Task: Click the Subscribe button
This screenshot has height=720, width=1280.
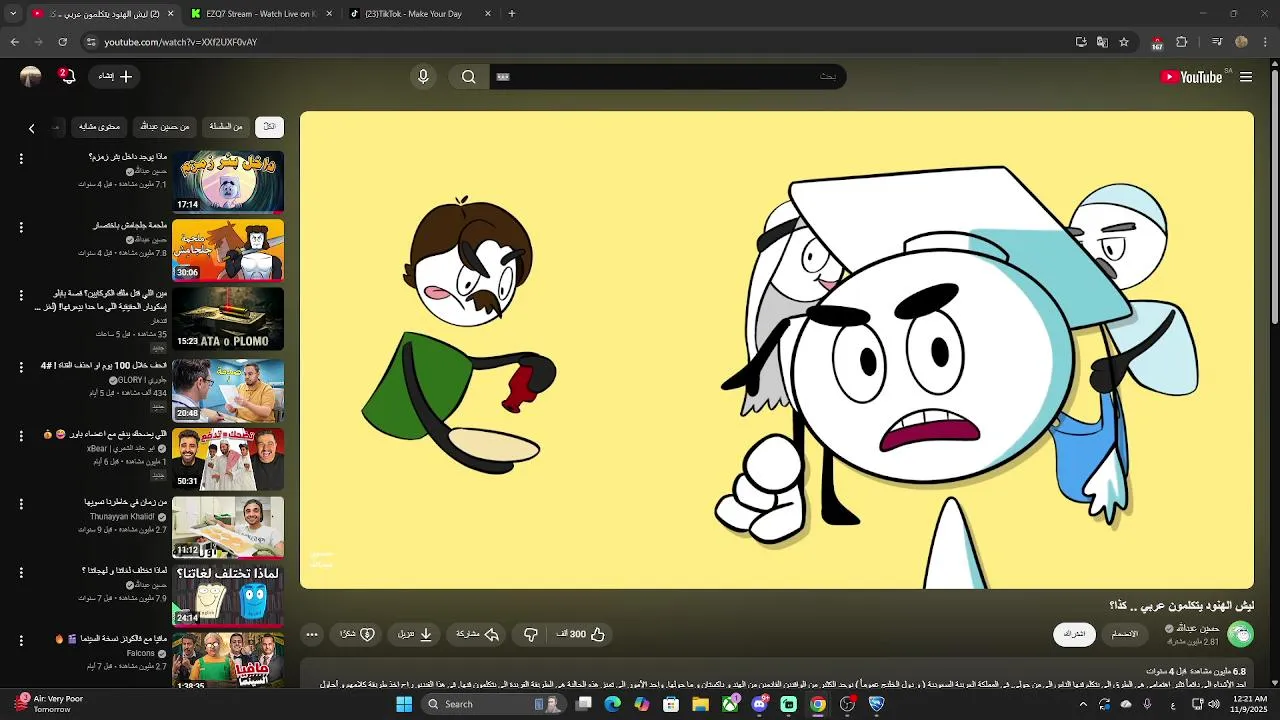Action: [x=1074, y=634]
